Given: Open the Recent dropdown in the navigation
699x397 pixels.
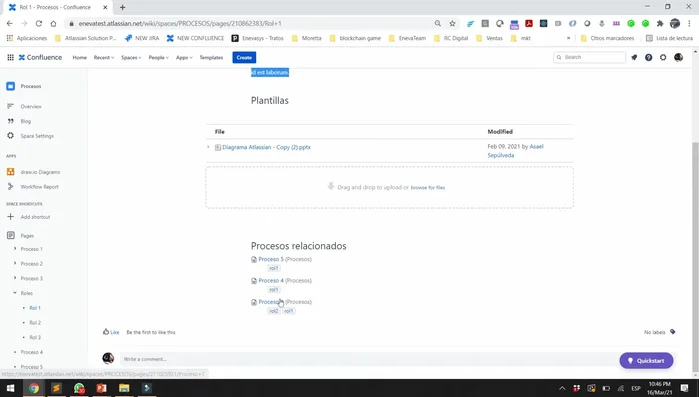Looking at the screenshot, I should [x=104, y=57].
